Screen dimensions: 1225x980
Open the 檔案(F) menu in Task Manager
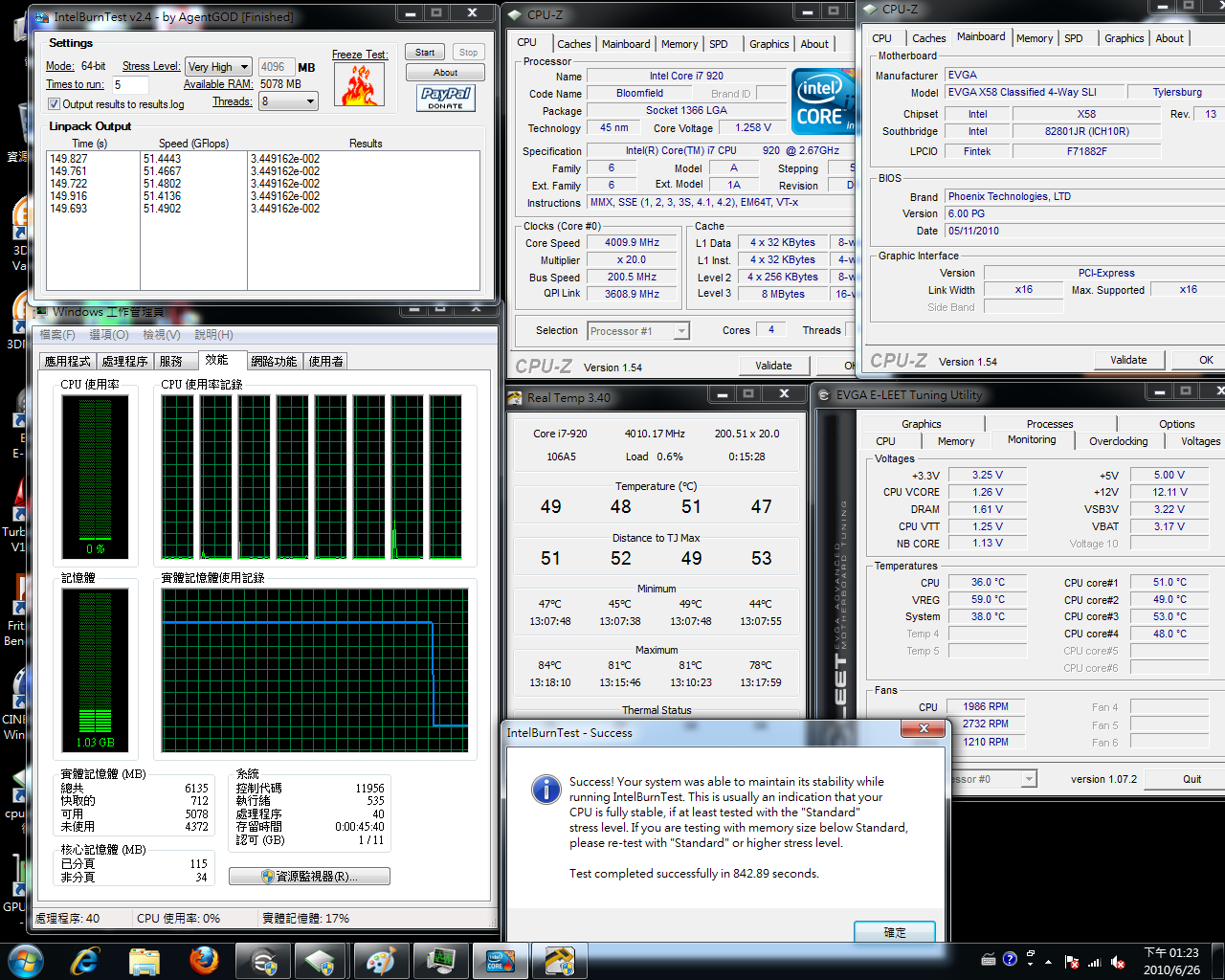point(57,335)
